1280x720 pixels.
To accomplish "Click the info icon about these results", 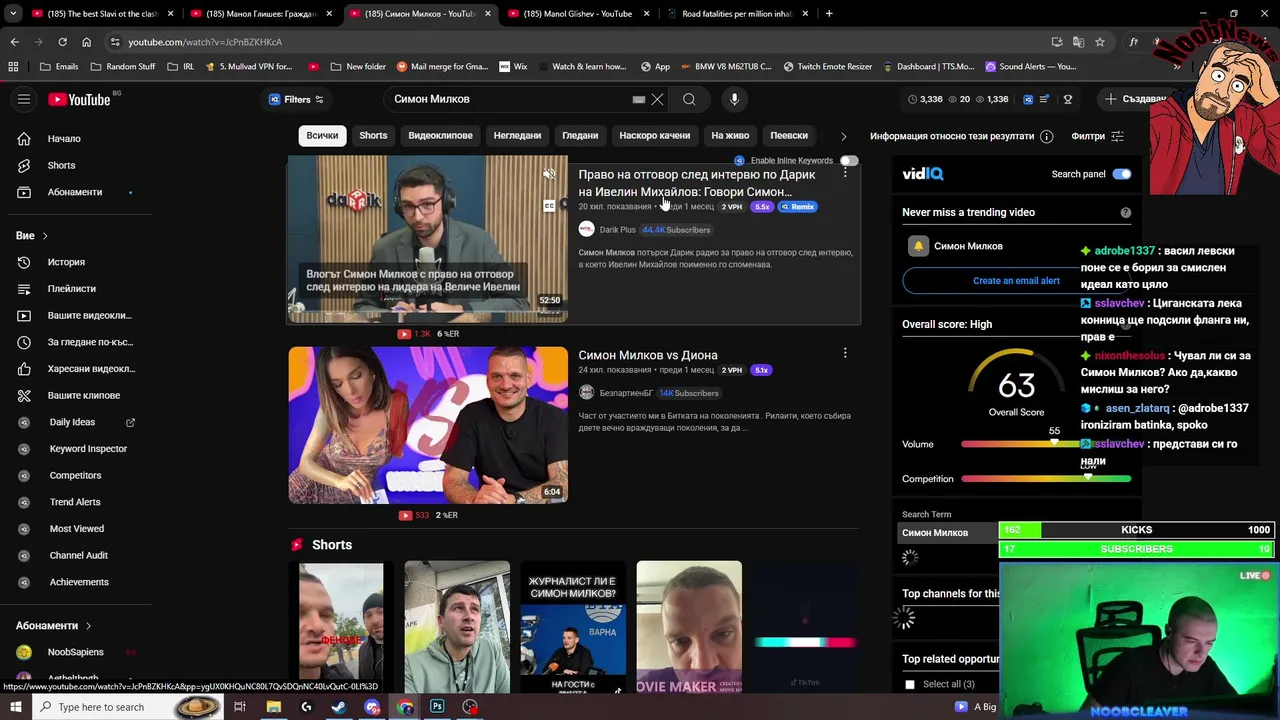I will point(1046,136).
